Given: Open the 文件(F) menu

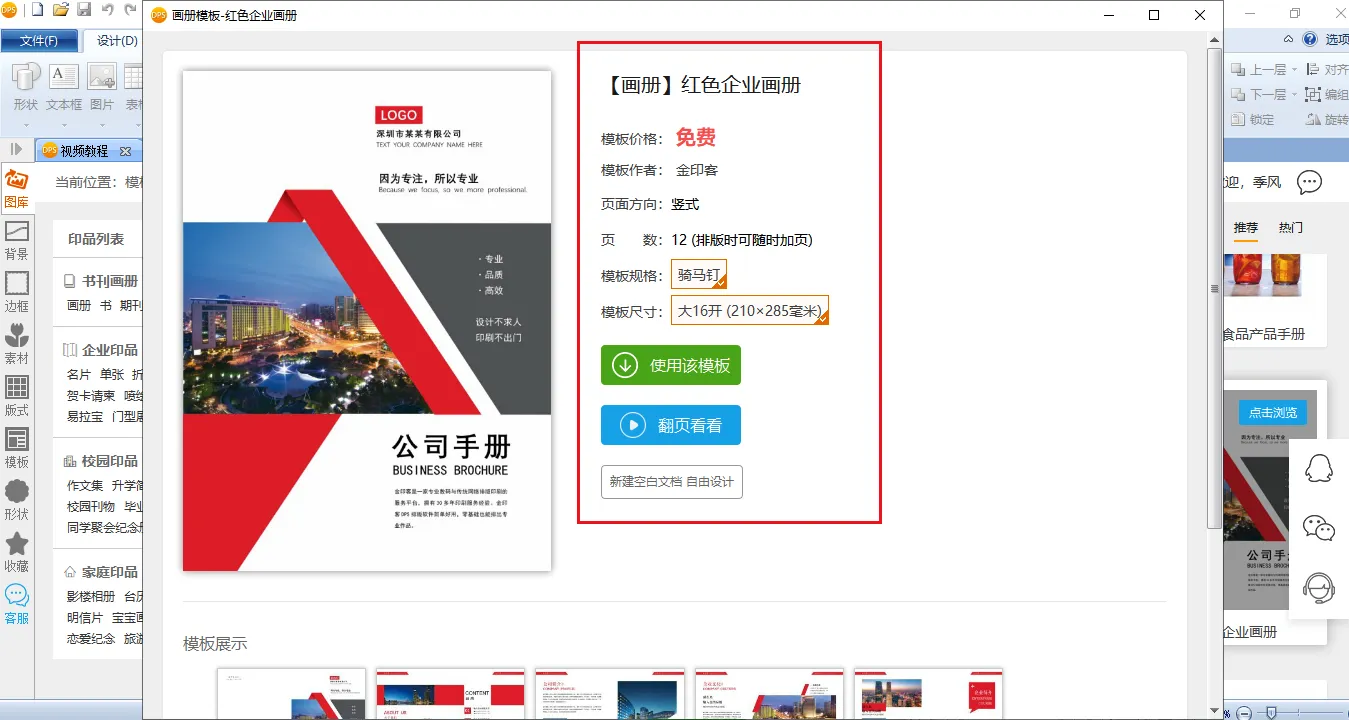Looking at the screenshot, I should point(39,41).
